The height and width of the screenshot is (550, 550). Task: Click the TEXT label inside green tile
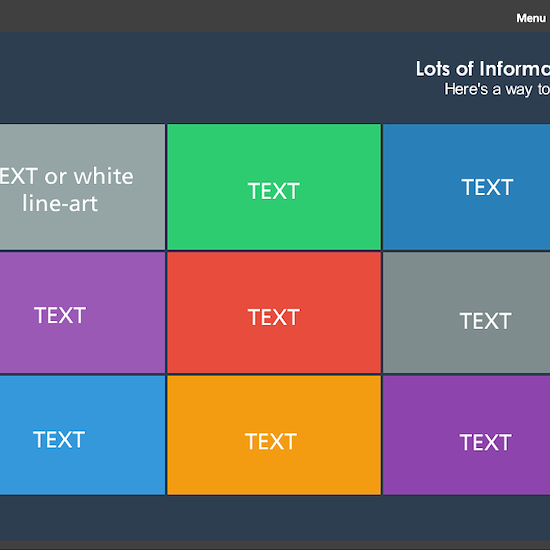click(274, 191)
